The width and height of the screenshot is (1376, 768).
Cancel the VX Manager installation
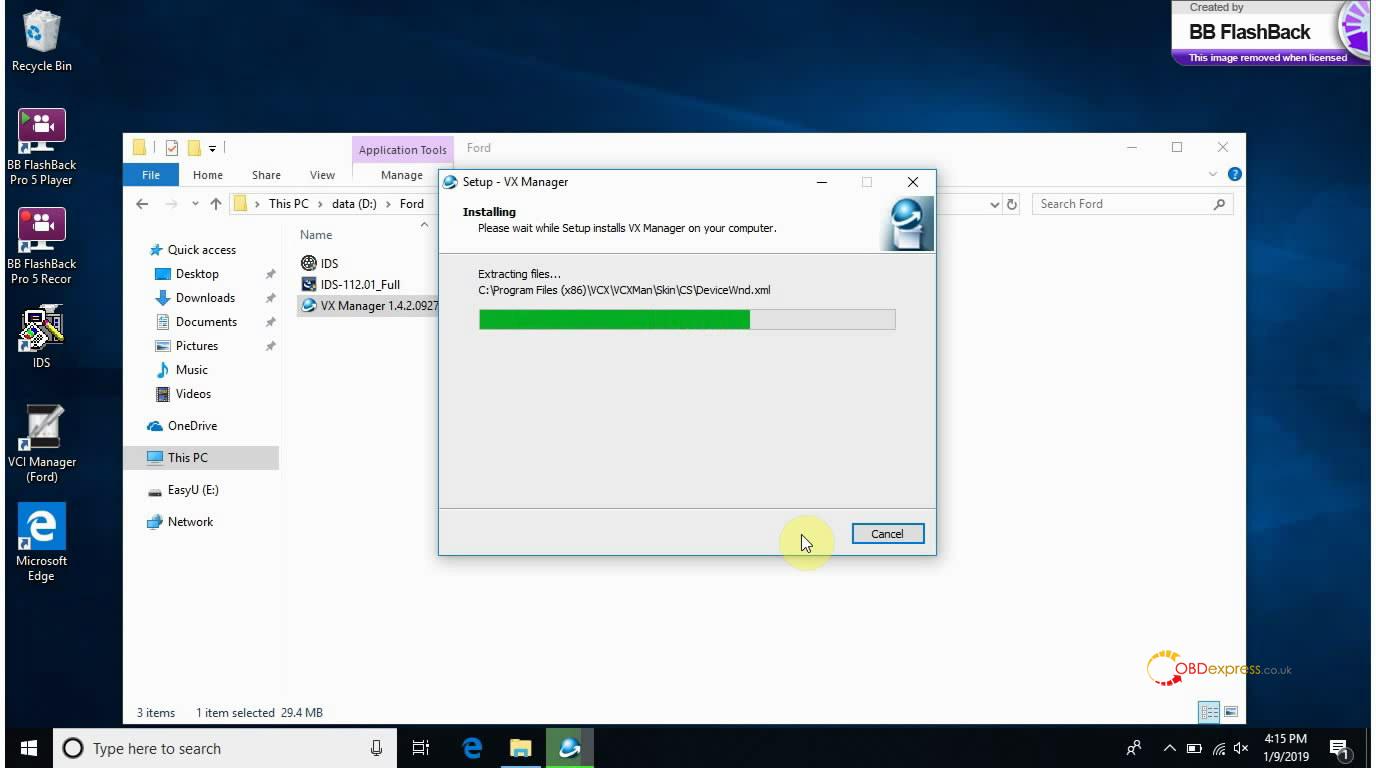(x=887, y=534)
